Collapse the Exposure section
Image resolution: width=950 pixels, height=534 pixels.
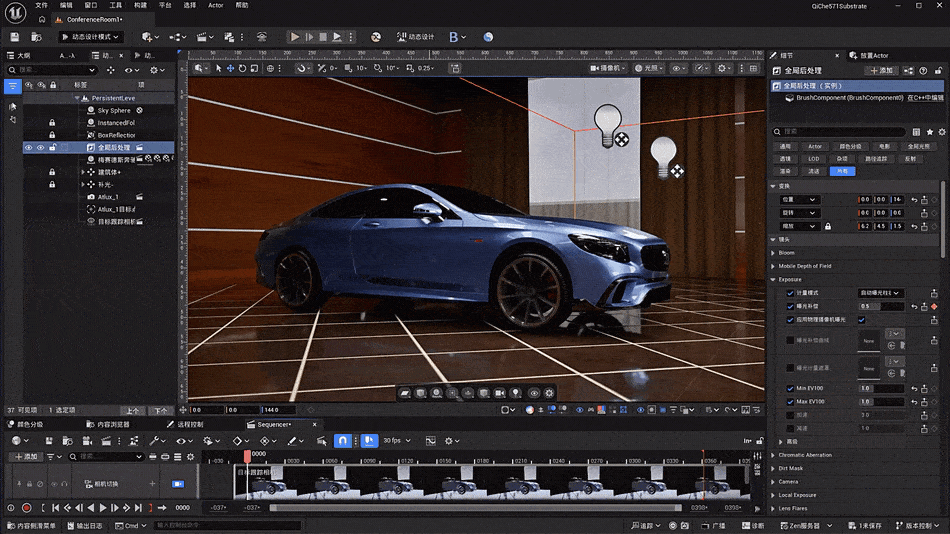pyautogui.click(x=773, y=279)
